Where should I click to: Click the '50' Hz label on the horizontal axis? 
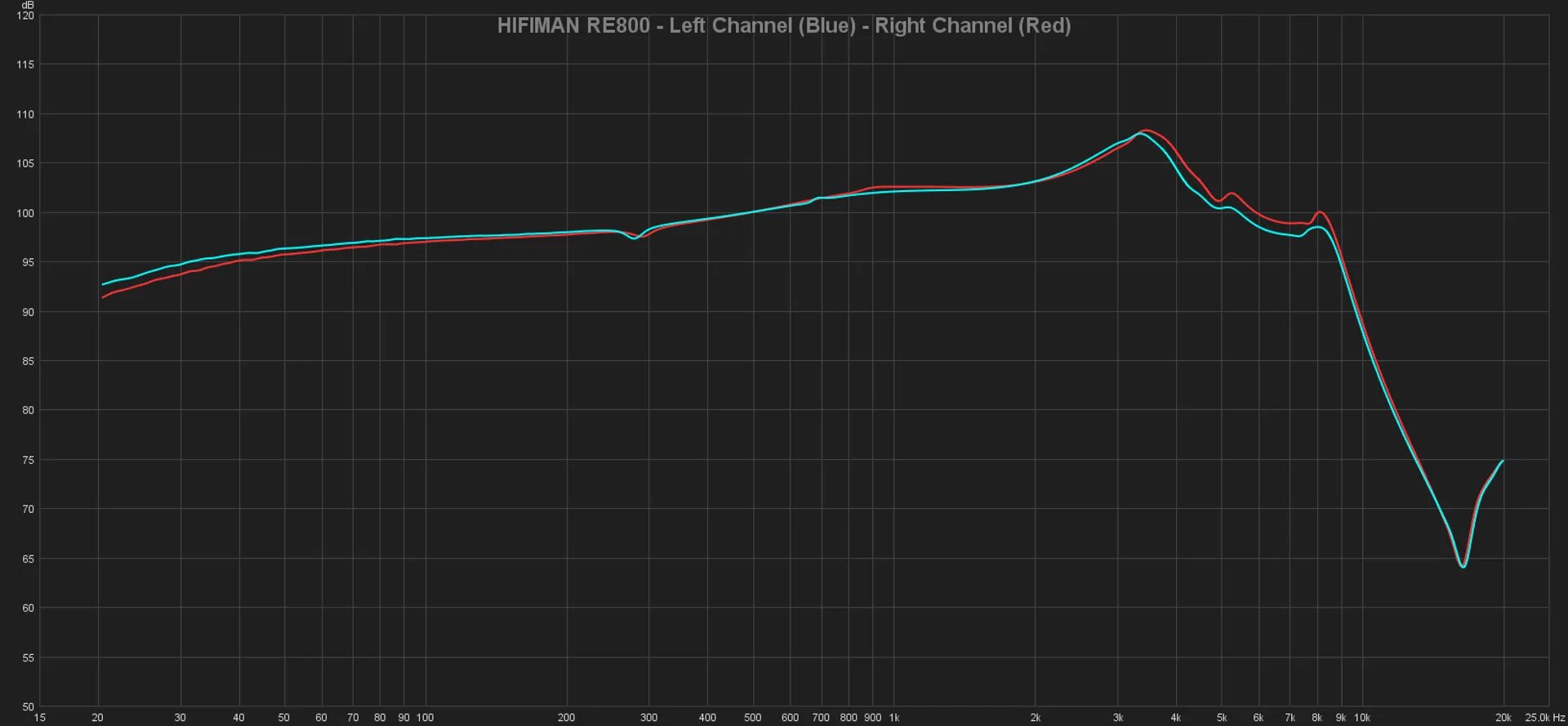point(283,718)
